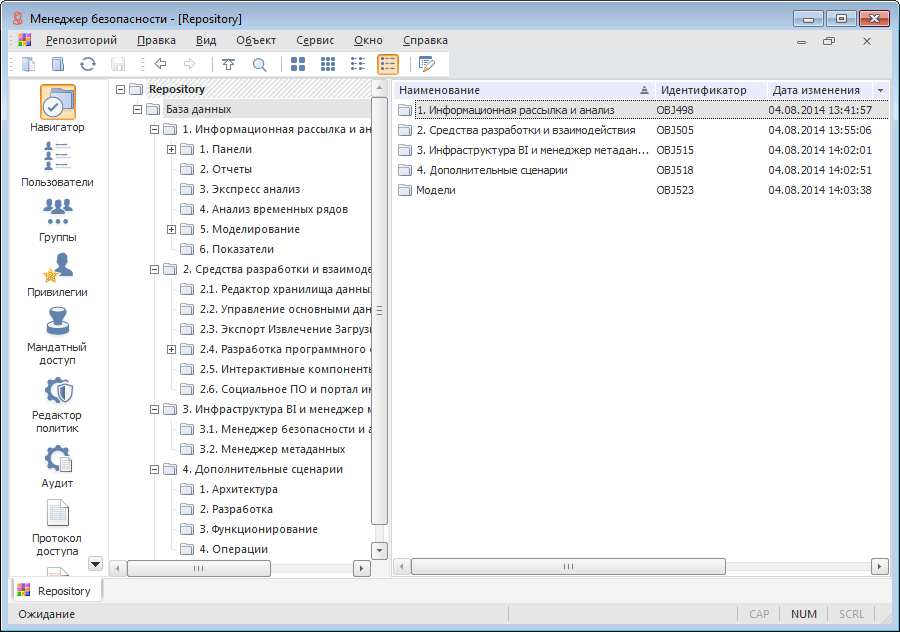The height and width of the screenshot is (632, 900).
Task: Open Редактор политик section
Action: (x=57, y=404)
